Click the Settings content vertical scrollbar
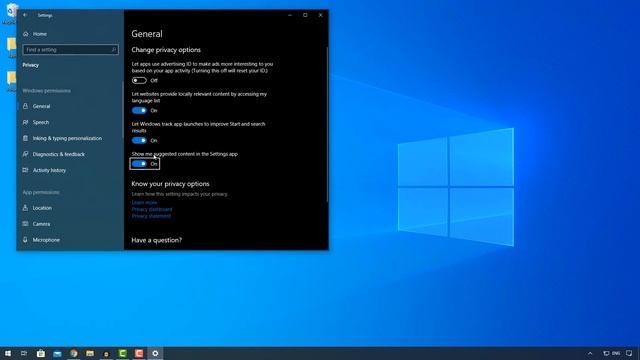The width and height of the screenshot is (640, 360). pos(327,124)
